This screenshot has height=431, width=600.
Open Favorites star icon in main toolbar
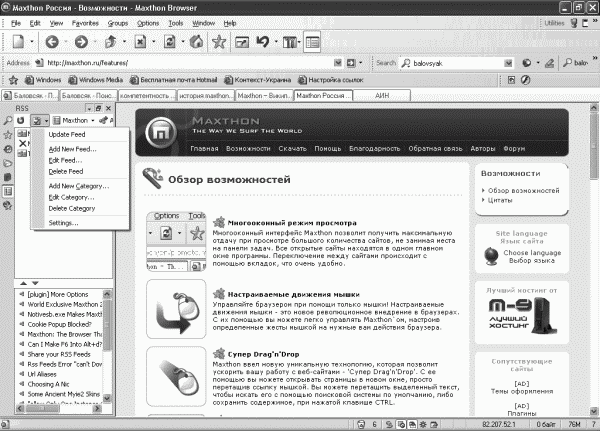coord(219,41)
